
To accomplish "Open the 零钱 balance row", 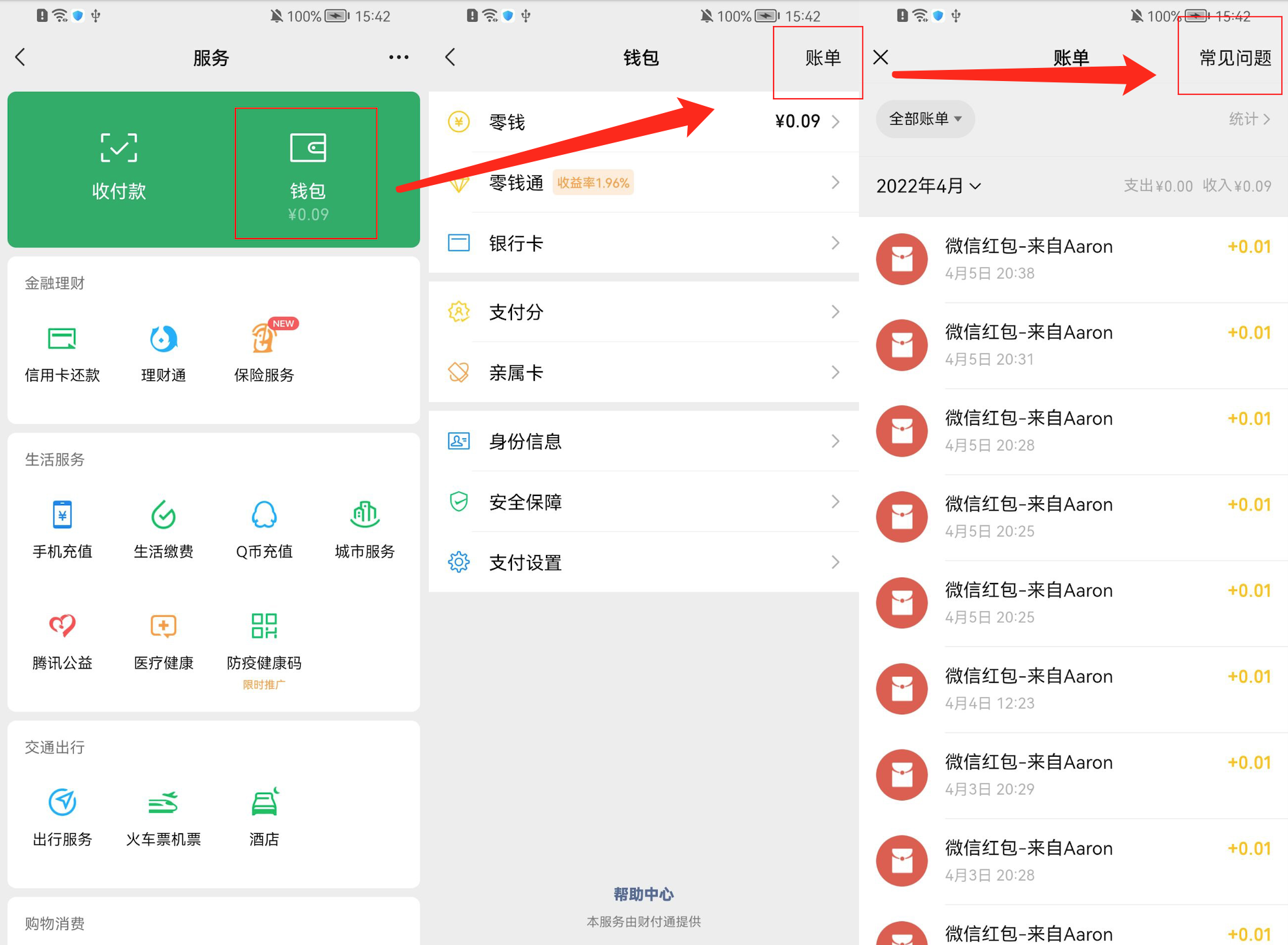I will (643, 122).
